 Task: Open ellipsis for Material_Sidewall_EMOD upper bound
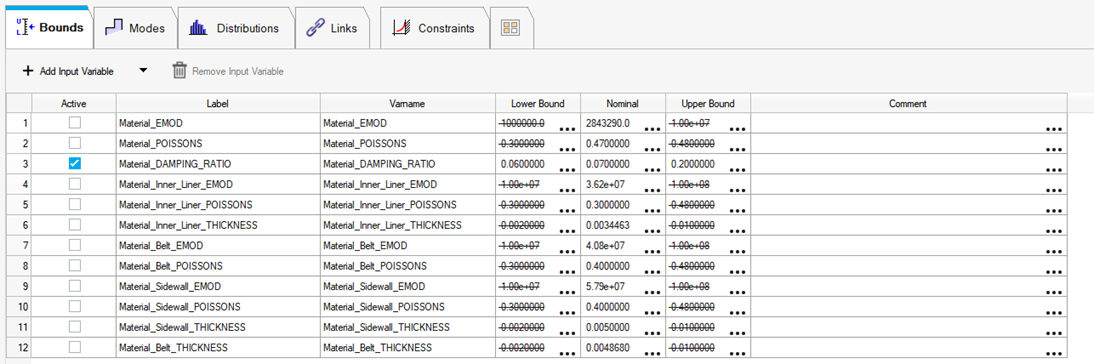click(738, 292)
